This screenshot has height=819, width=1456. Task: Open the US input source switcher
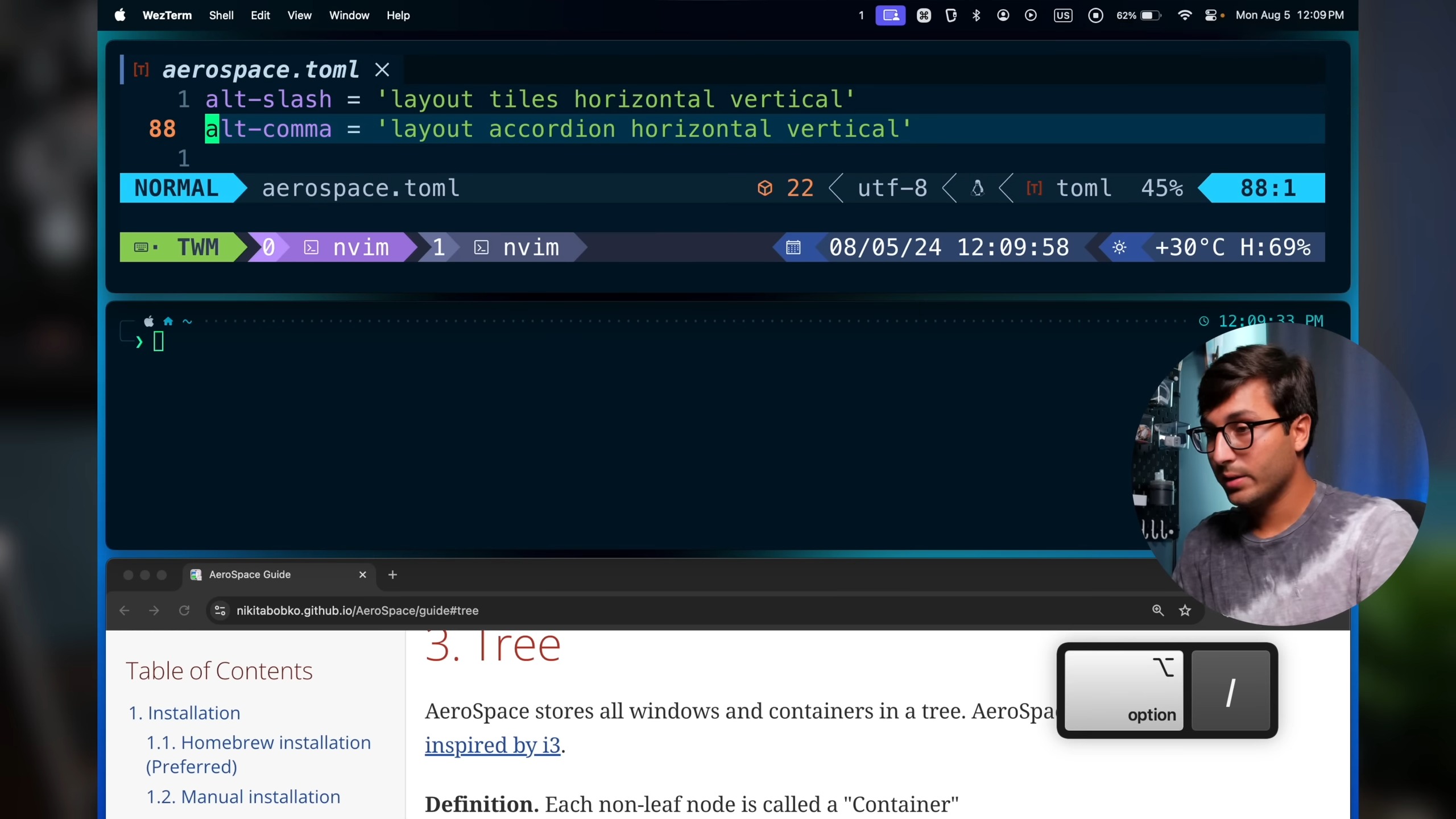1062,15
